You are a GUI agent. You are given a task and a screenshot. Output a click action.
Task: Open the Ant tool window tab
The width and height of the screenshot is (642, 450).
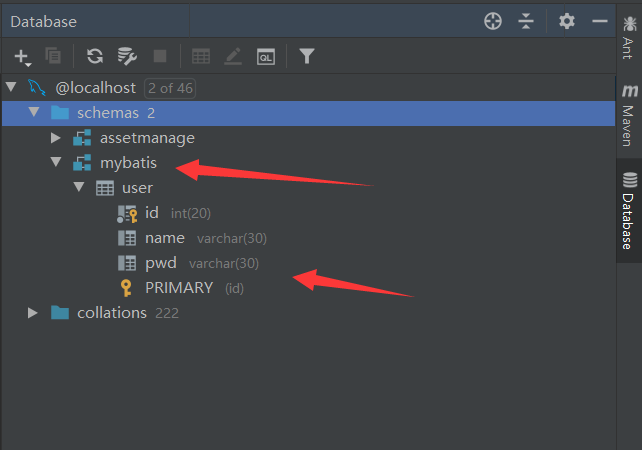[629, 38]
